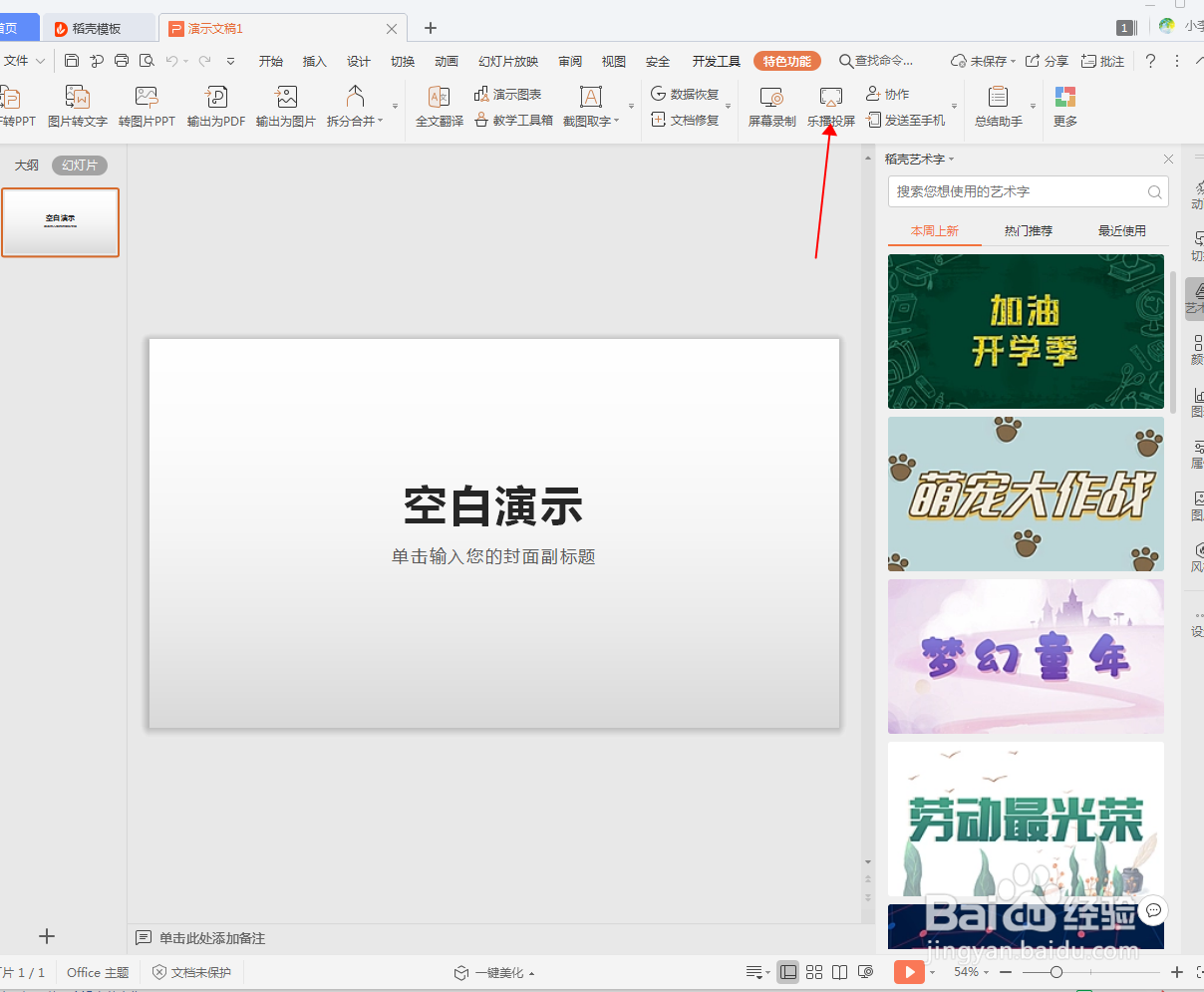Click the 输出为PDF export icon
The width and height of the screenshot is (1204, 992).
pyautogui.click(x=215, y=105)
